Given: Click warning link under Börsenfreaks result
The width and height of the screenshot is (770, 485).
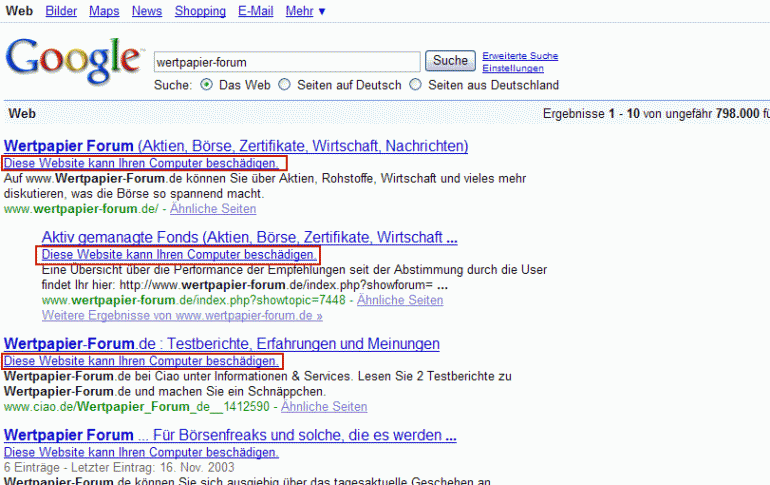Looking at the screenshot, I should tap(141, 452).
